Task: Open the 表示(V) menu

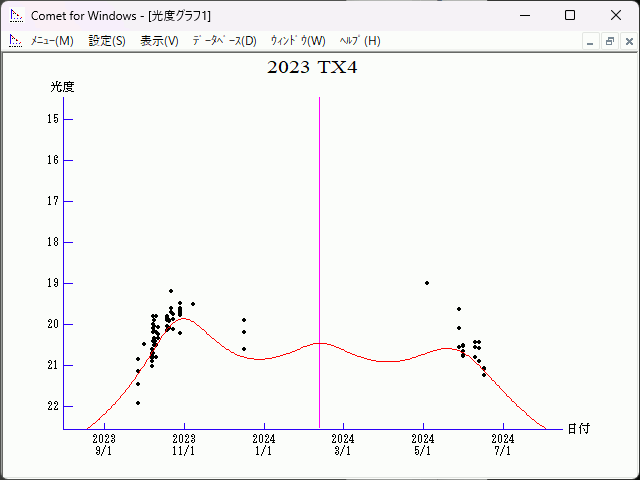Action: point(159,41)
